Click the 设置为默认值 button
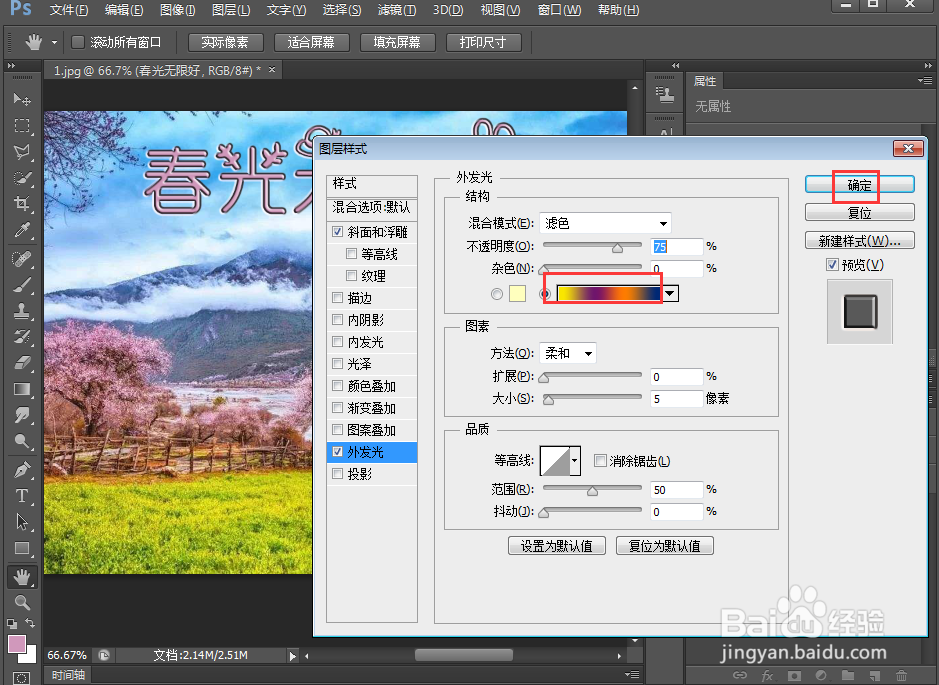This screenshot has width=939, height=685. [x=556, y=545]
